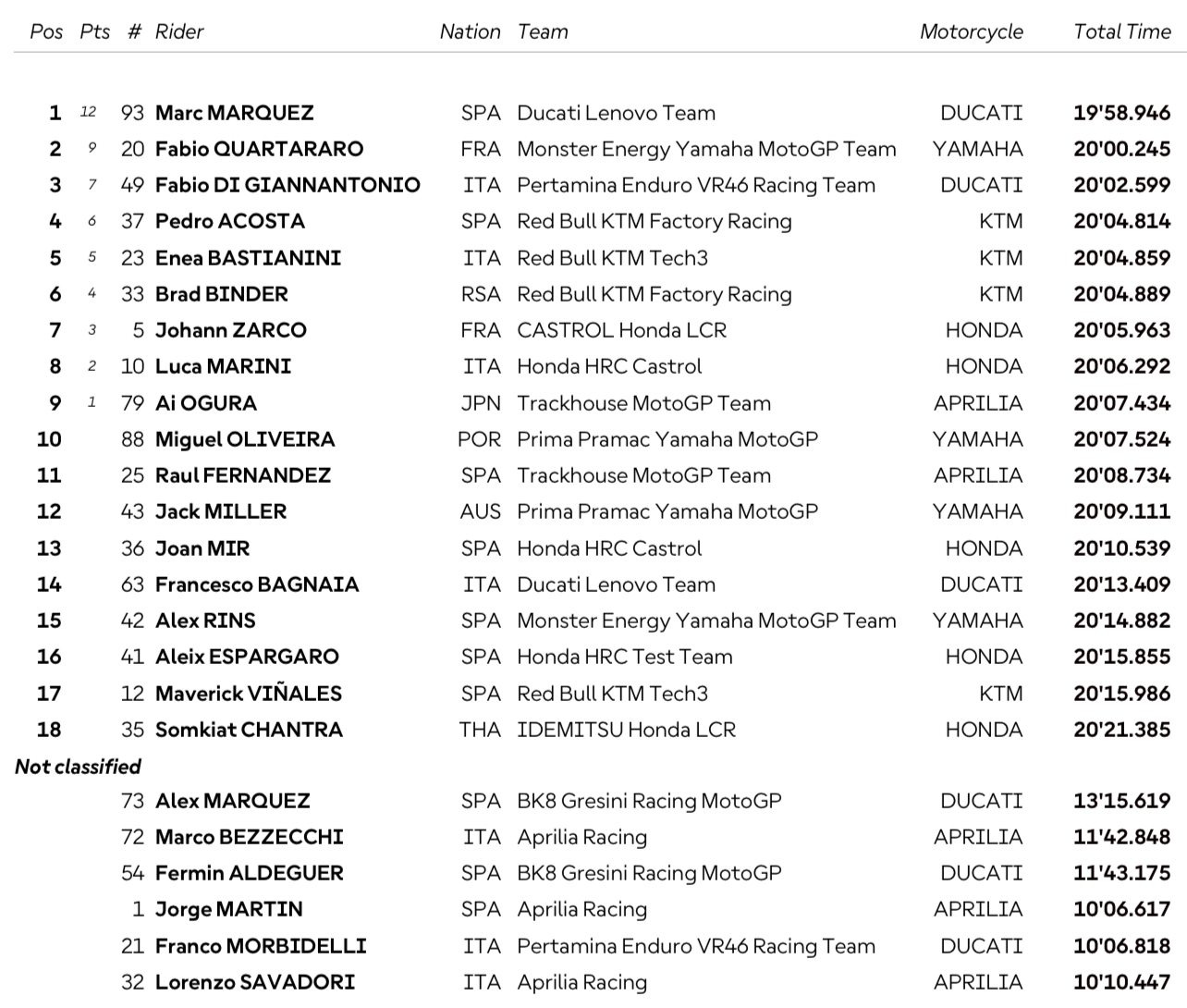Viewport: 1187px width, 1008px height.
Task: Select rider Fabio QUARTARARO
Action: [x=259, y=149]
